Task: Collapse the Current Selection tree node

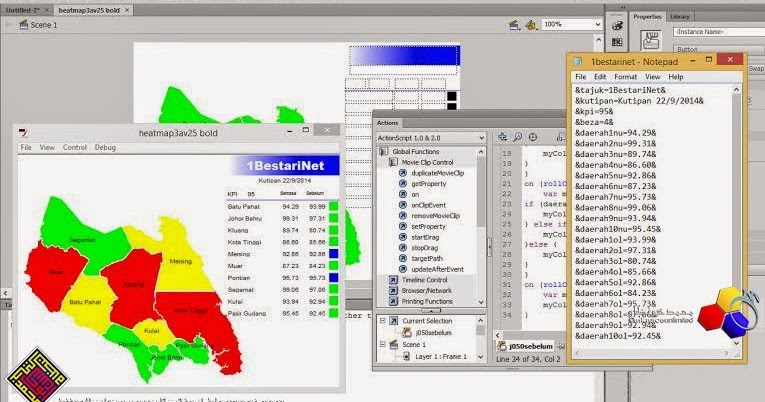Action: click(383, 321)
